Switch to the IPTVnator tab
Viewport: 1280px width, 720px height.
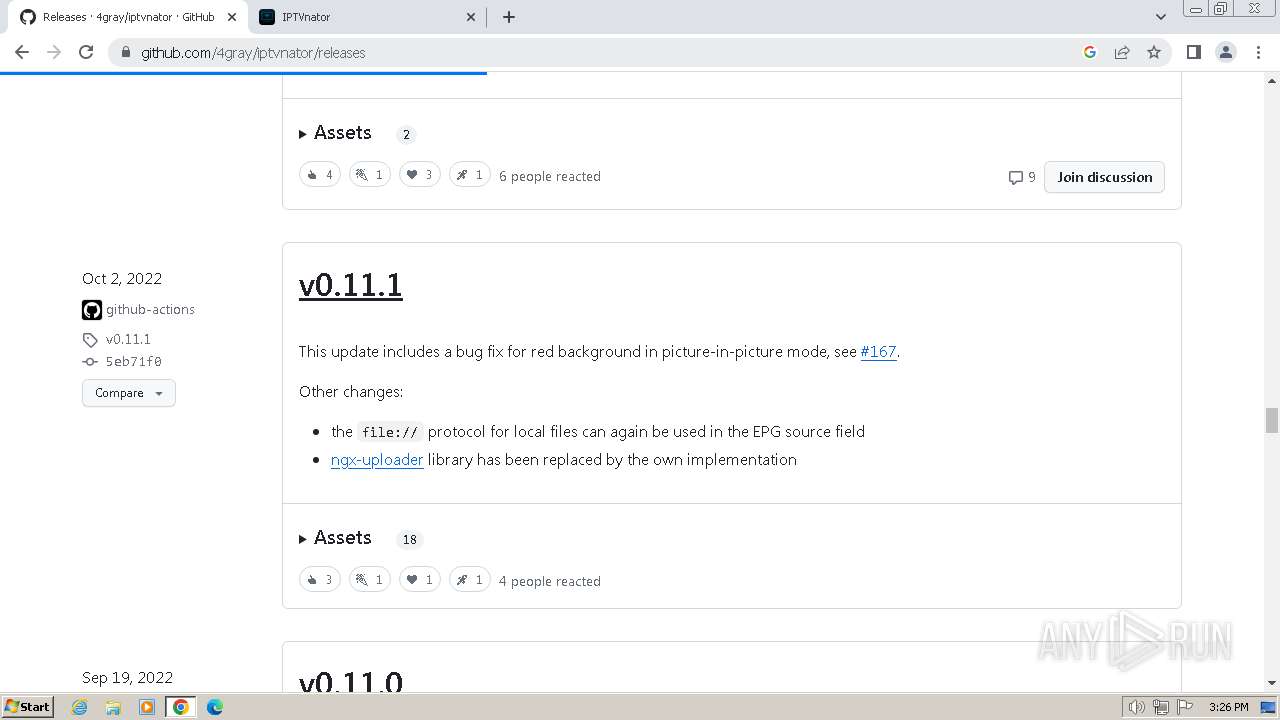(367, 17)
